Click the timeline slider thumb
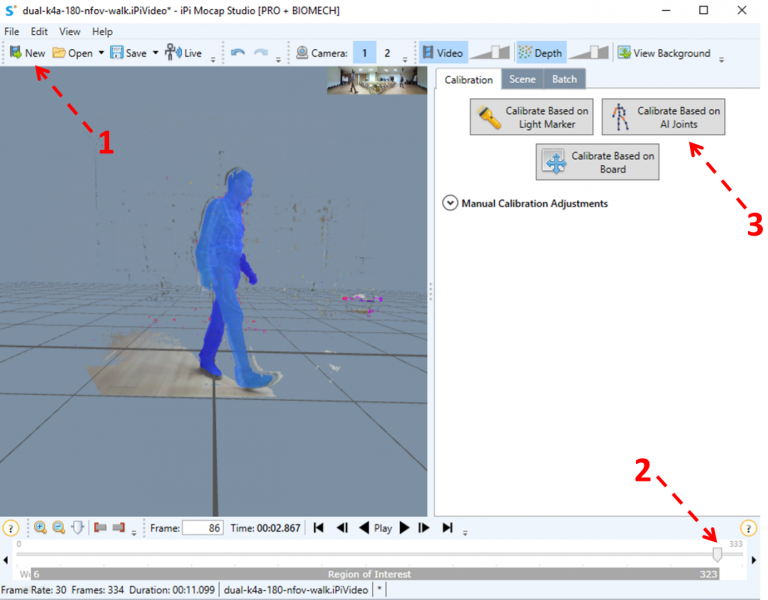This screenshot has height=600, width=768. [717, 554]
